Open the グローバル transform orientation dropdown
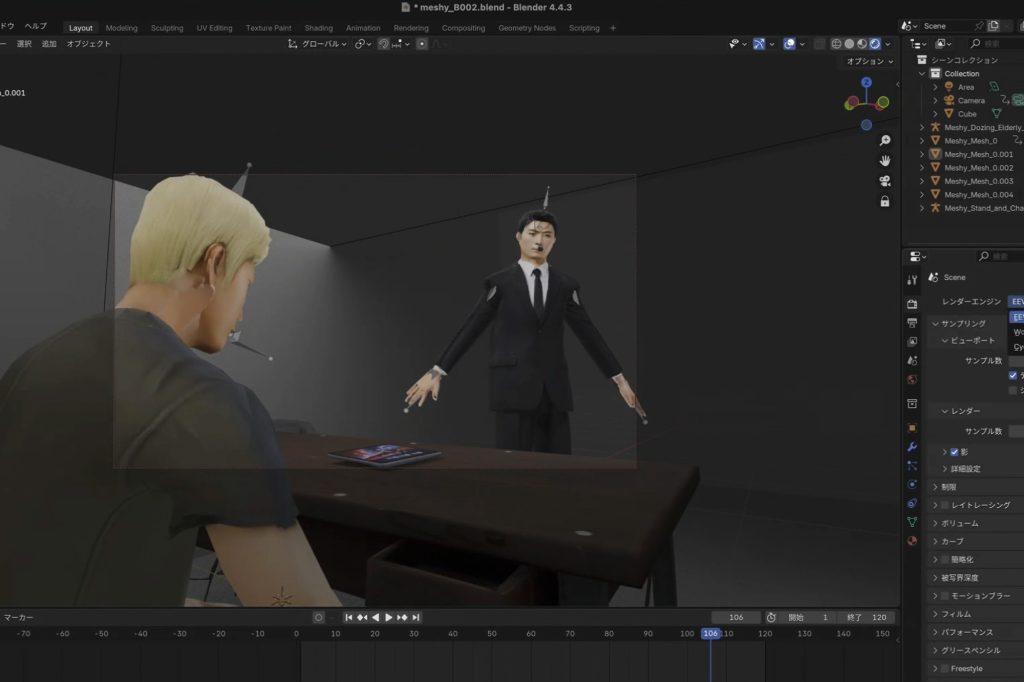Image resolution: width=1024 pixels, height=682 pixels. point(318,44)
